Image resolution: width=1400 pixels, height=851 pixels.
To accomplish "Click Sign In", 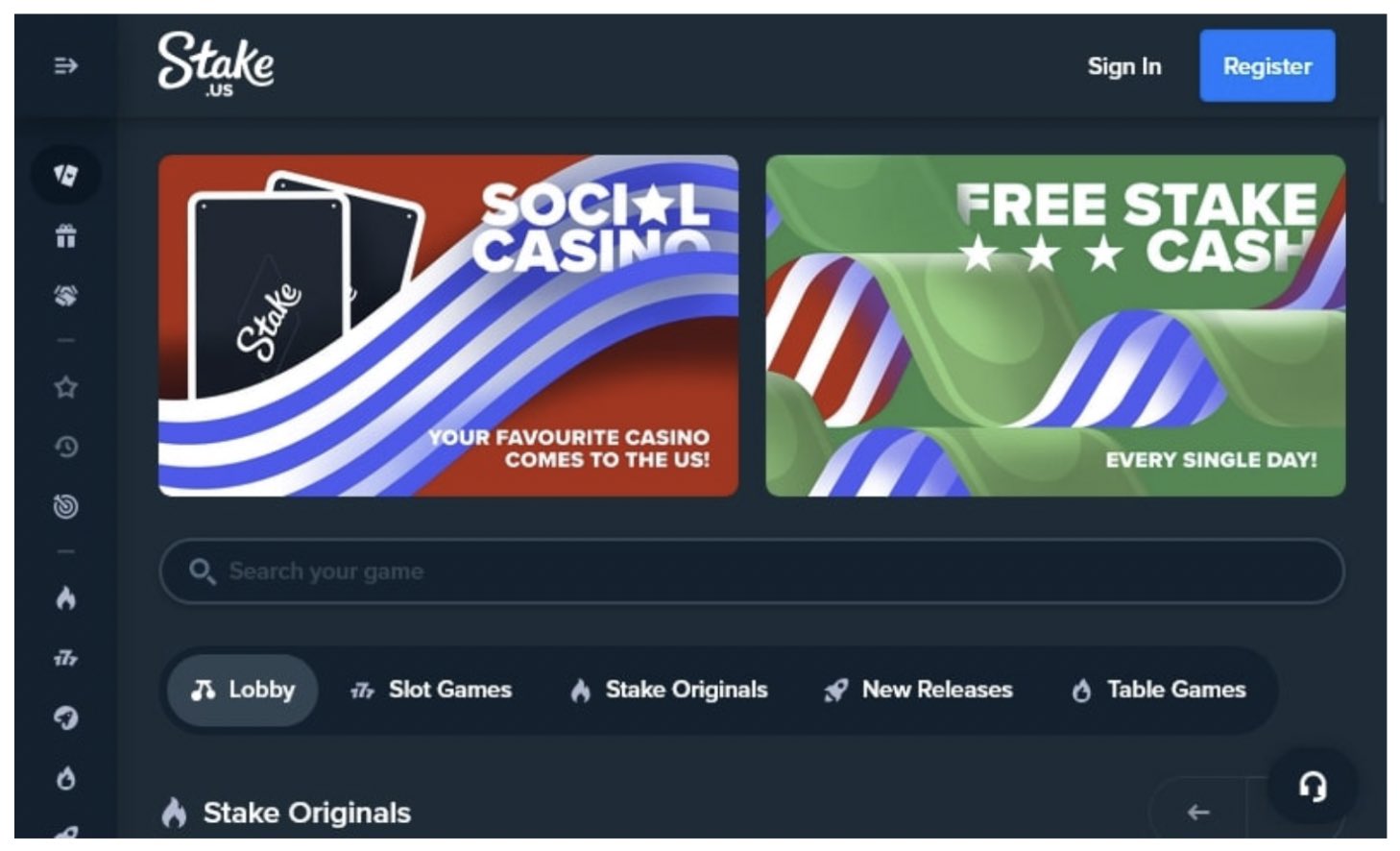I will pos(1123,66).
